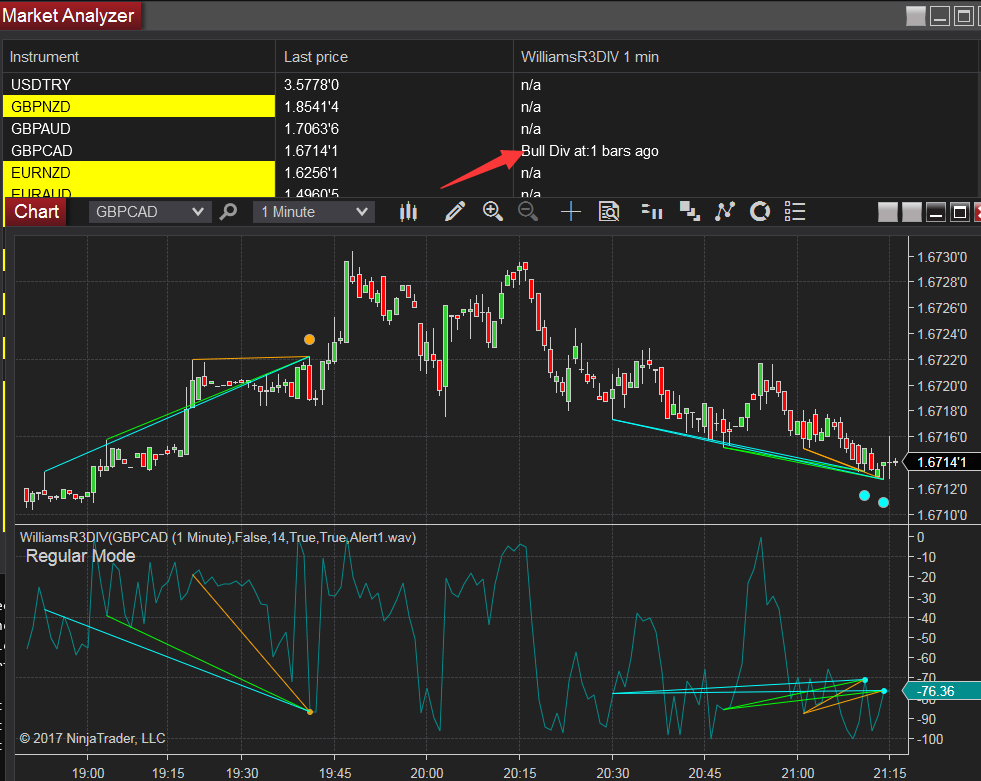Select the GBPAUD instrument row
This screenshot has width=981, height=781.
coord(139,128)
